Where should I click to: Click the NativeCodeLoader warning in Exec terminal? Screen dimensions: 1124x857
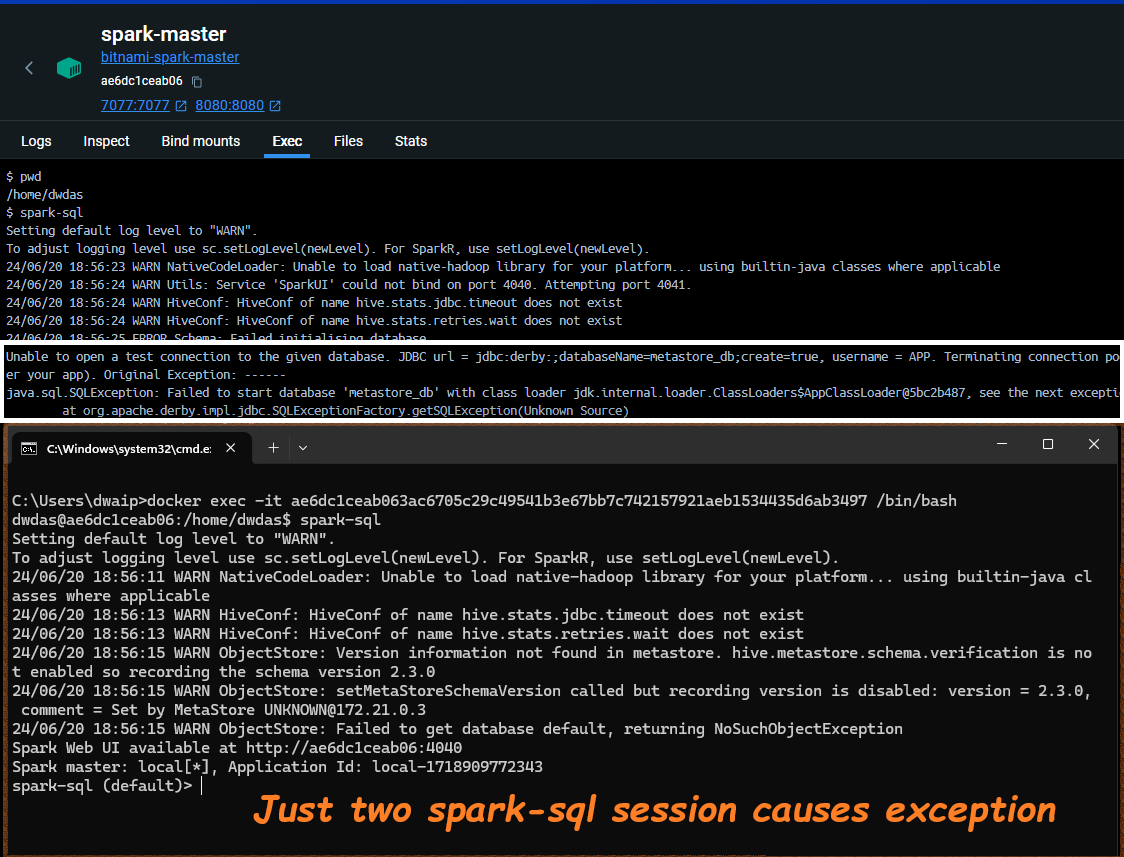[x=503, y=267]
